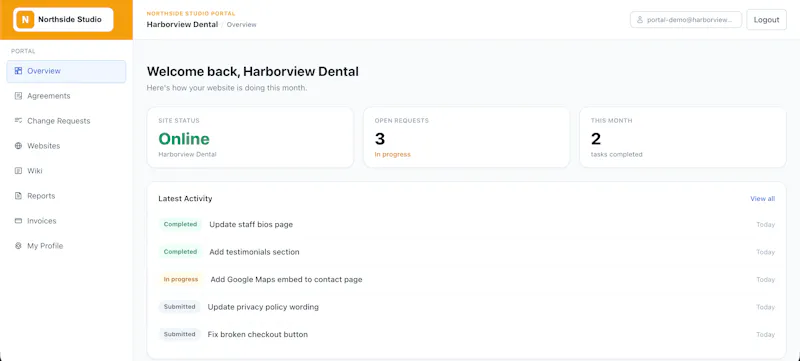Click the My Profile user icon
This screenshot has height=361, width=800.
18,246
